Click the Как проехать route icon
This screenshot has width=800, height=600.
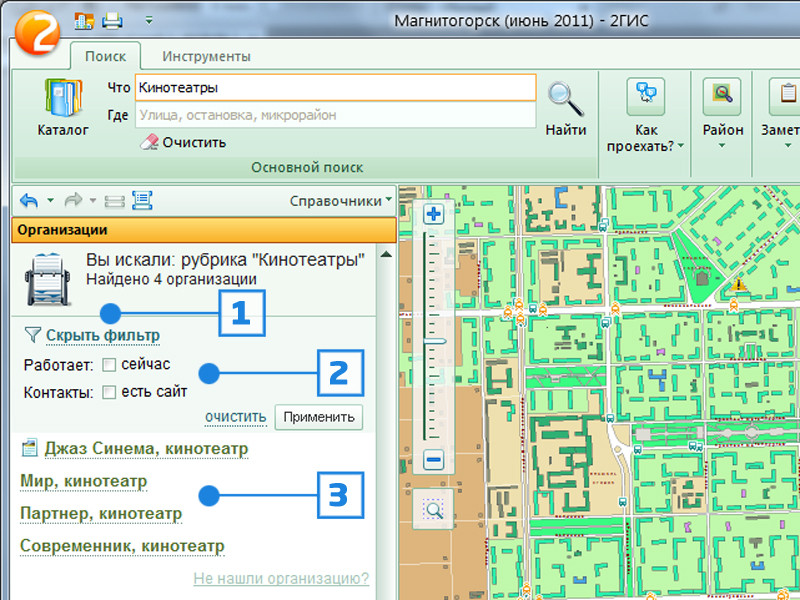[646, 96]
